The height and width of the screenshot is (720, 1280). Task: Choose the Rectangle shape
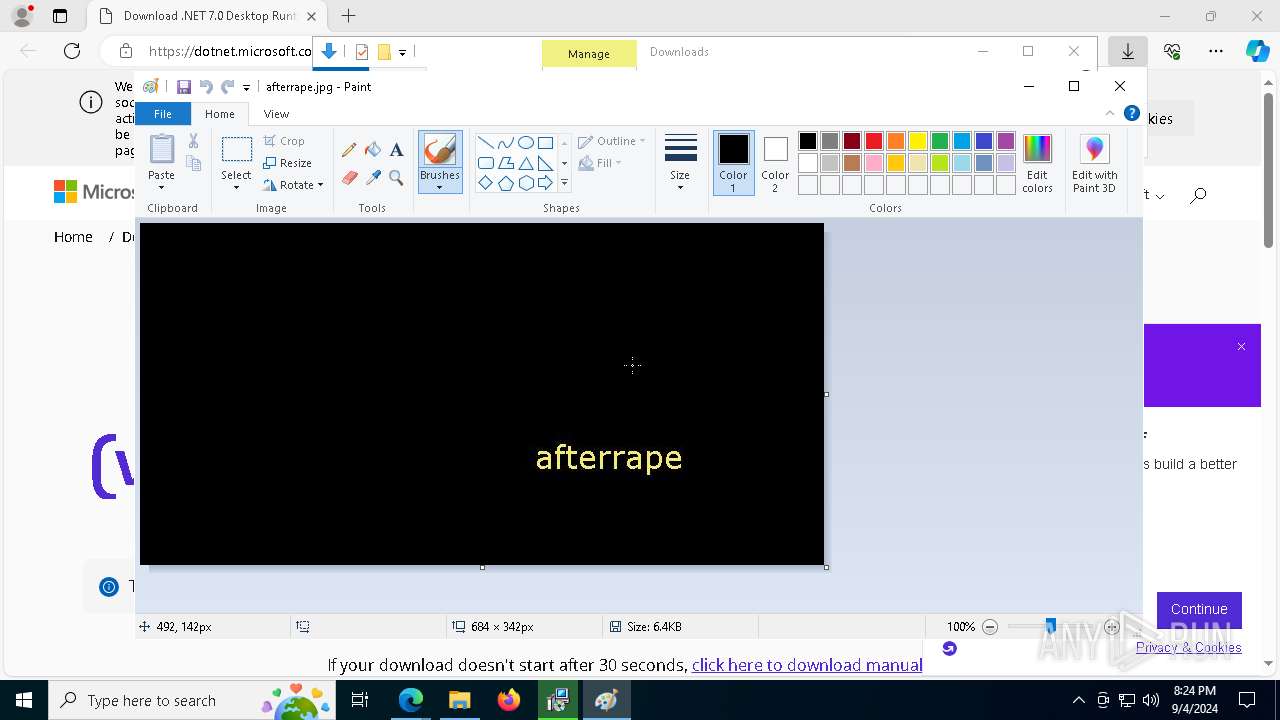coord(545,143)
